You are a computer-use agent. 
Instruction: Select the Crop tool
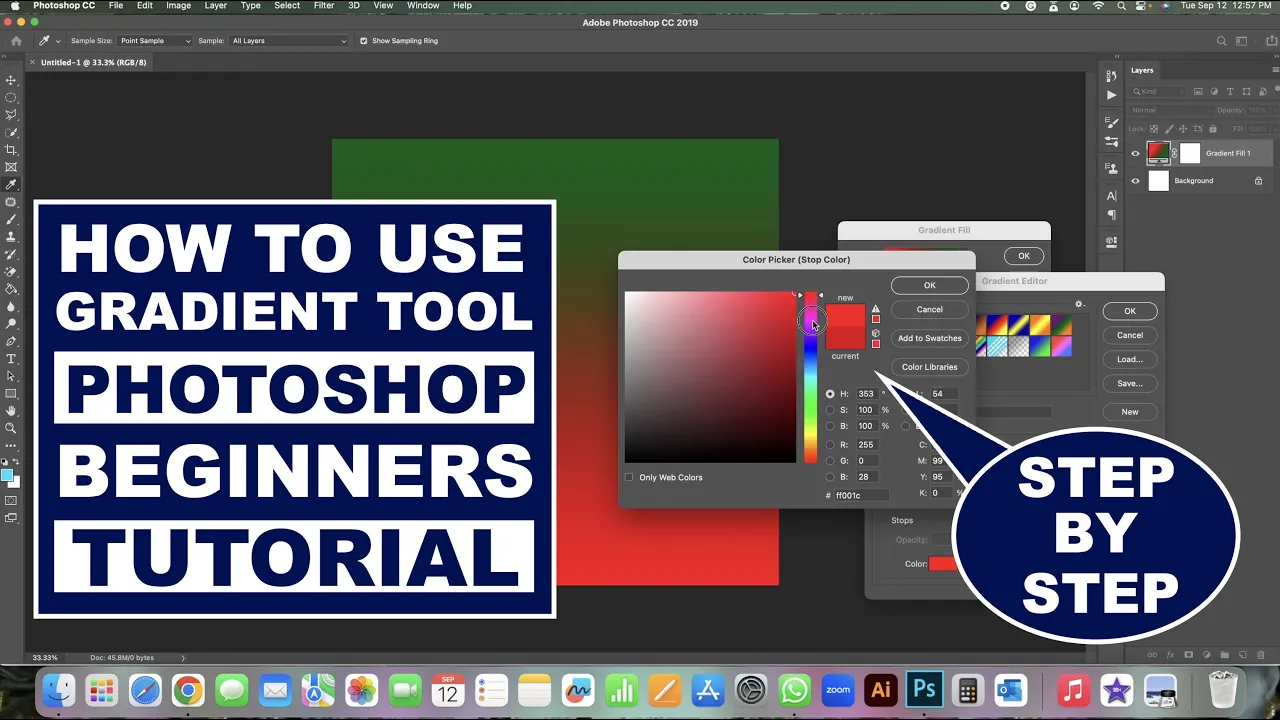[x=11, y=150]
